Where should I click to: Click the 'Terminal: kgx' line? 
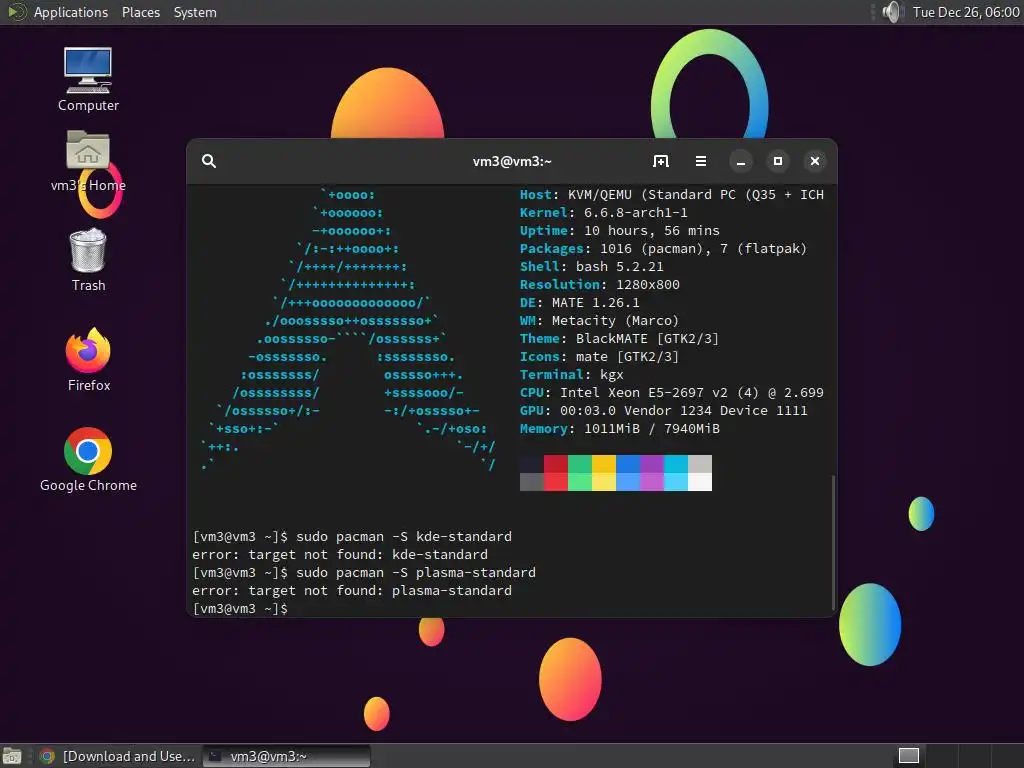[571, 375]
